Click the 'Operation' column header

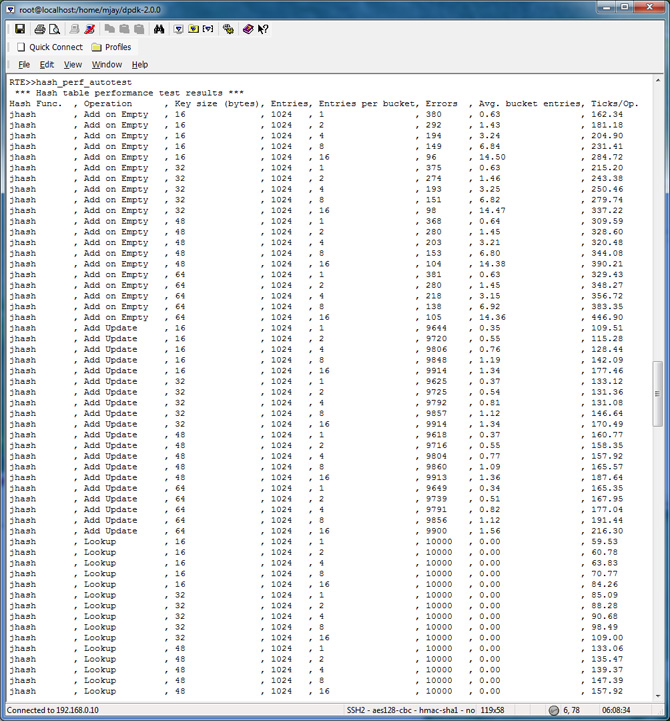tap(108, 103)
